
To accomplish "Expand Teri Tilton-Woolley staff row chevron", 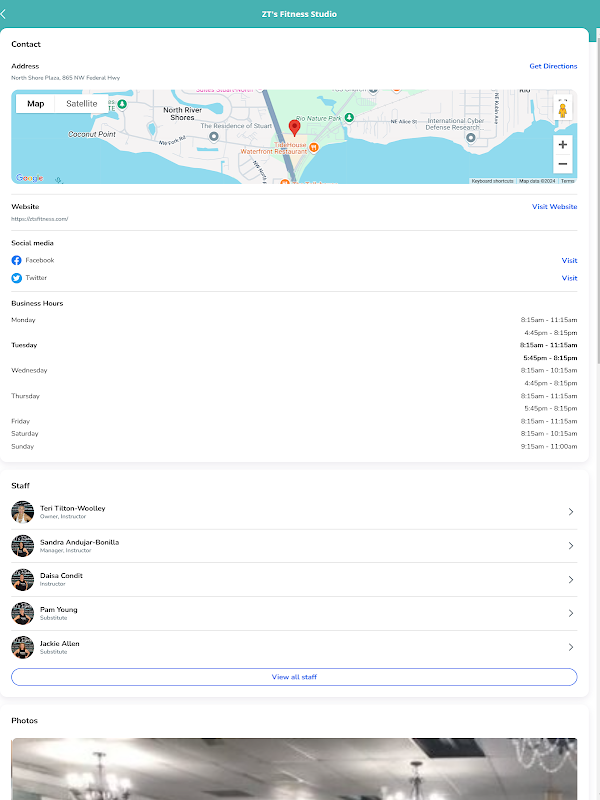I will (571, 512).
